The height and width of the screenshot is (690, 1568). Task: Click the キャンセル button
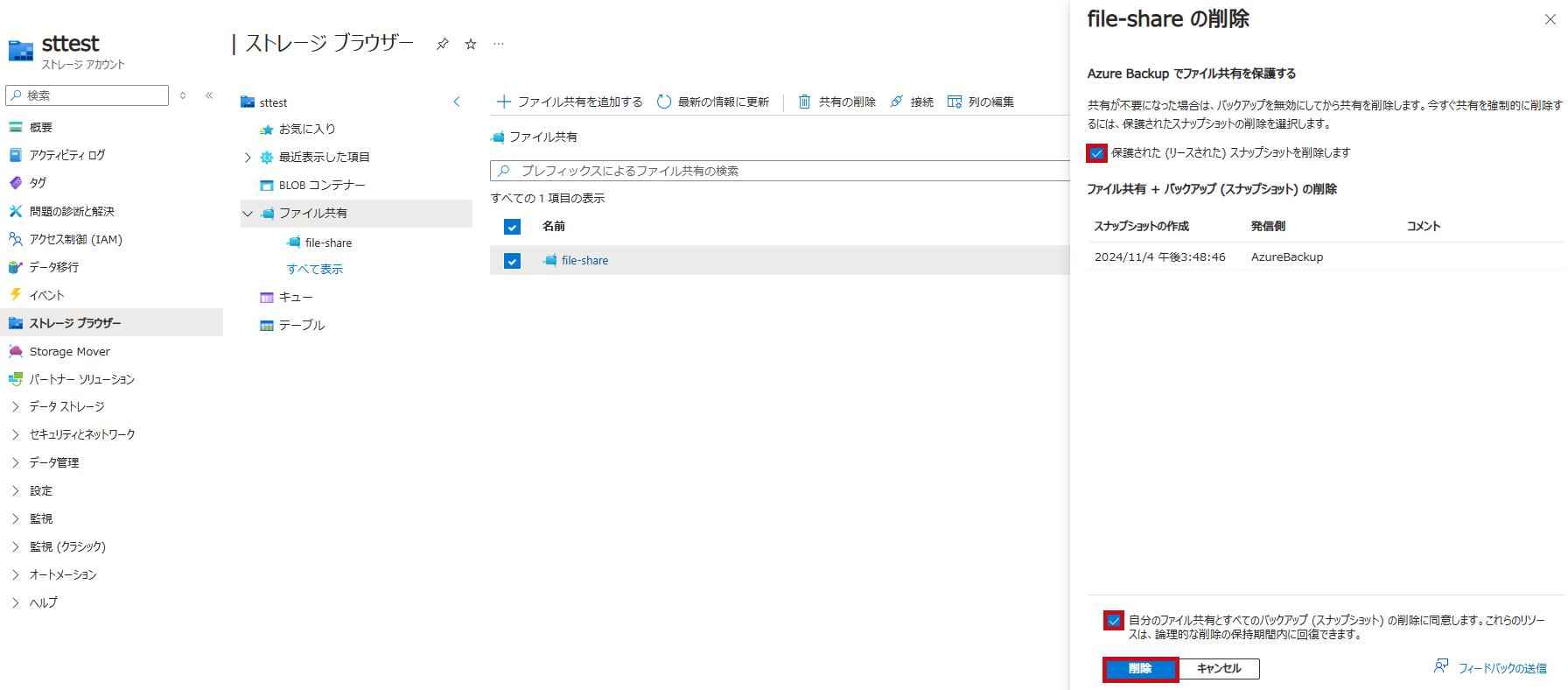(1219, 669)
